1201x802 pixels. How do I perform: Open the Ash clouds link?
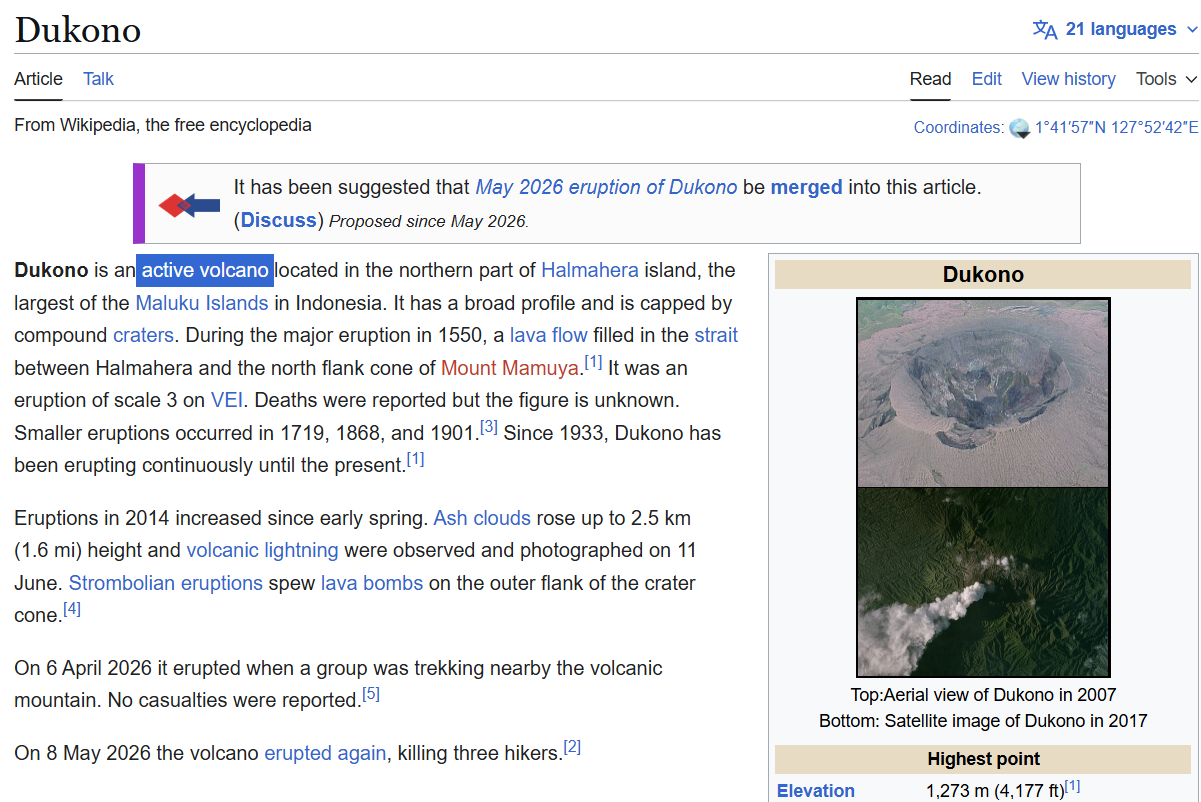point(482,519)
